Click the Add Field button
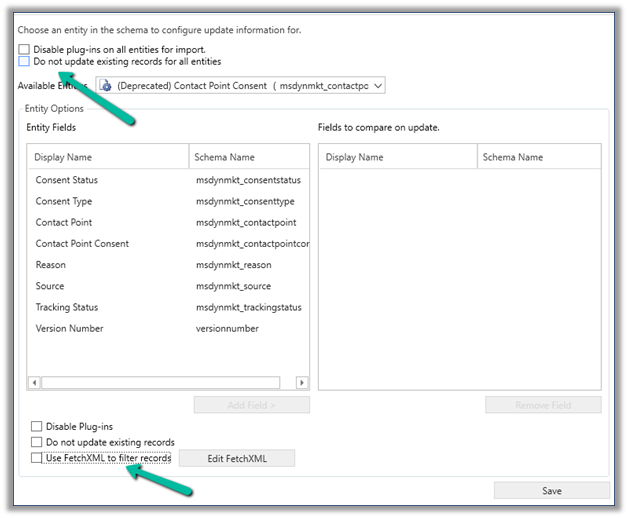Screen dimensions: 628x518 tap(251, 405)
